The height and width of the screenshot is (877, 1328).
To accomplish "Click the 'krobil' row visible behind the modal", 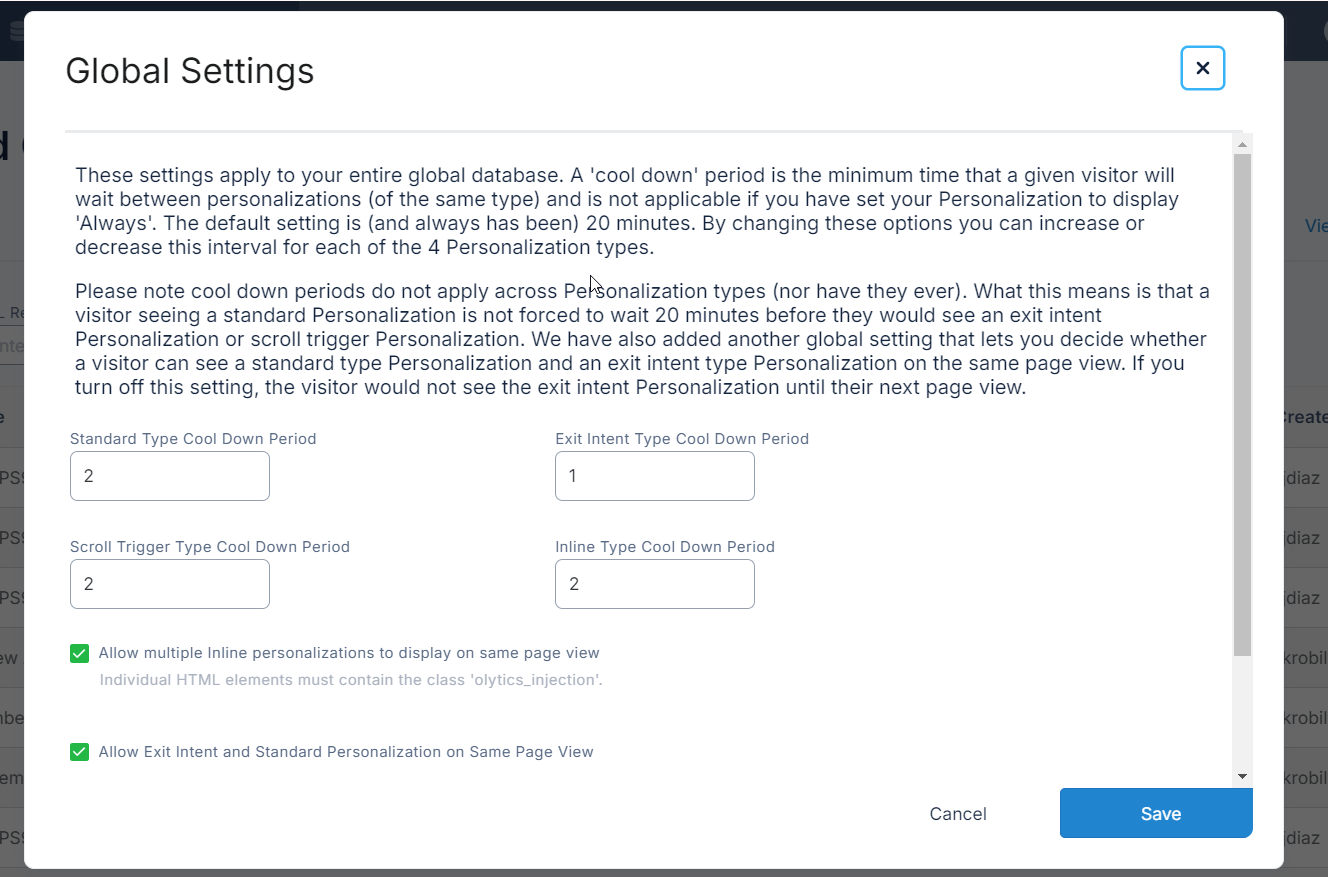I will [x=1310, y=657].
